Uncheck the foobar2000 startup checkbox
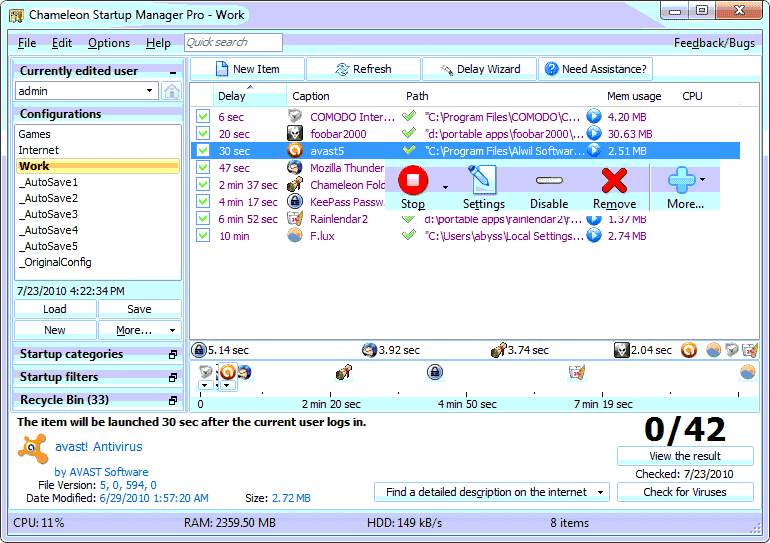This screenshot has height=543, width=770. click(203, 134)
